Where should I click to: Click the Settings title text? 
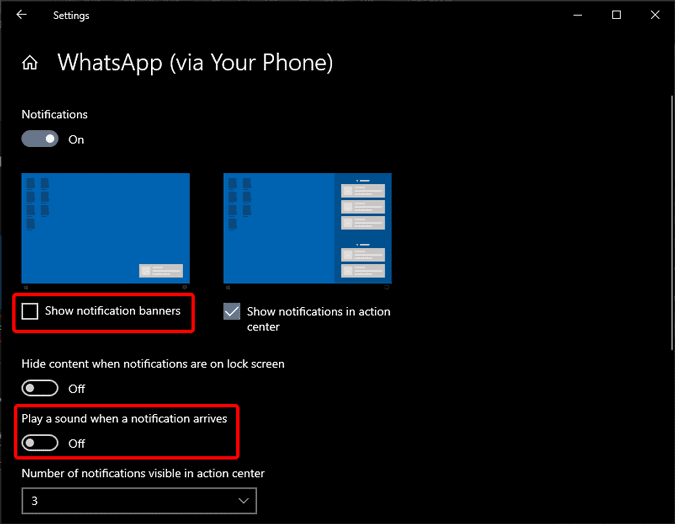tap(71, 16)
